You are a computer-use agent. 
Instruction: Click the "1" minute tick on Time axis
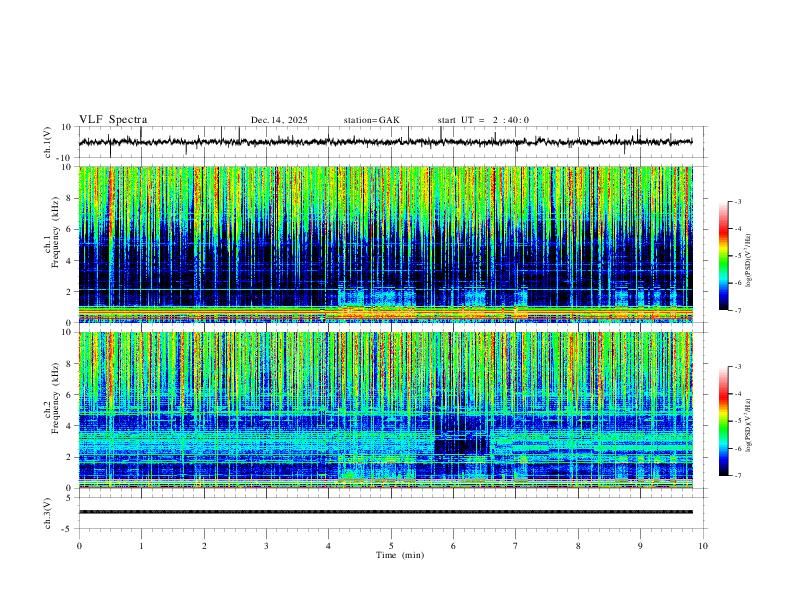141,546
